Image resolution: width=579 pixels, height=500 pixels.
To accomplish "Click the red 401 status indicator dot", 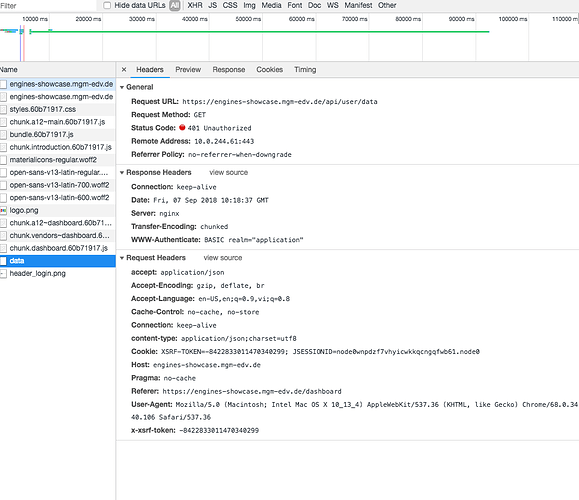I will pyautogui.click(x=182, y=128).
